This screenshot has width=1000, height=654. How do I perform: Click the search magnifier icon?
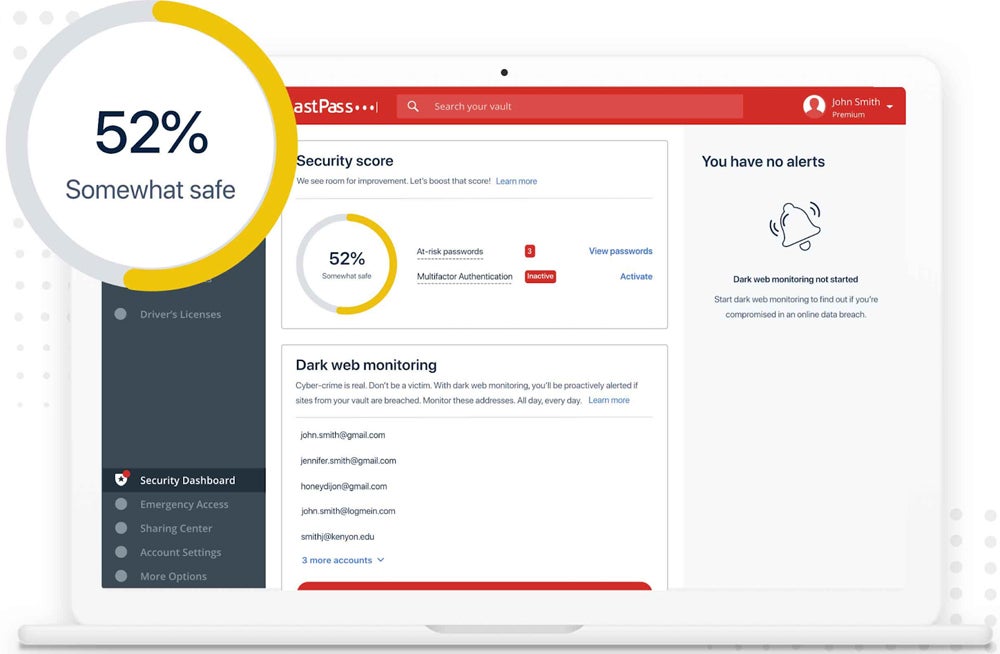[413, 106]
